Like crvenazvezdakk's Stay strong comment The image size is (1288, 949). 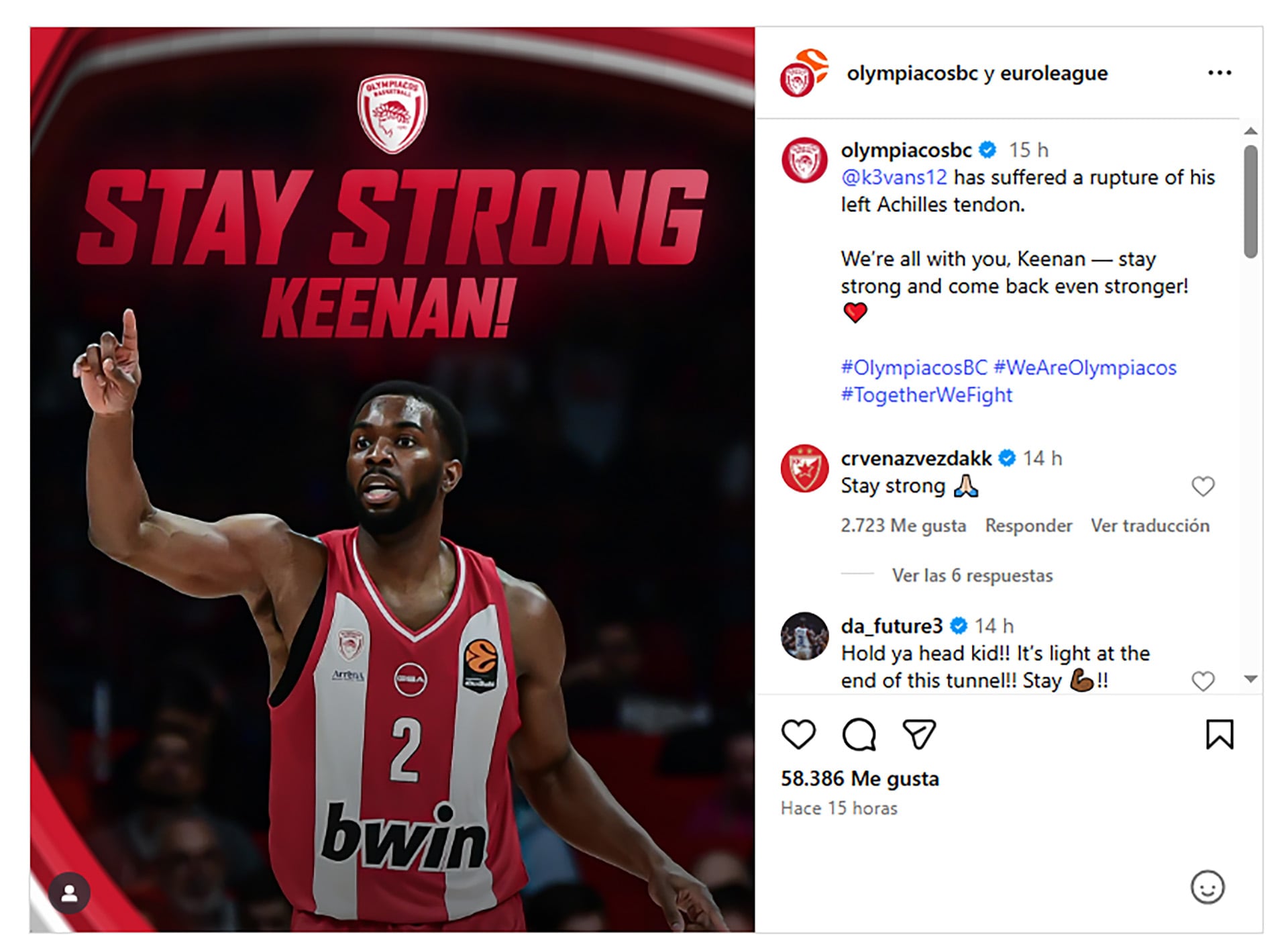1203,487
